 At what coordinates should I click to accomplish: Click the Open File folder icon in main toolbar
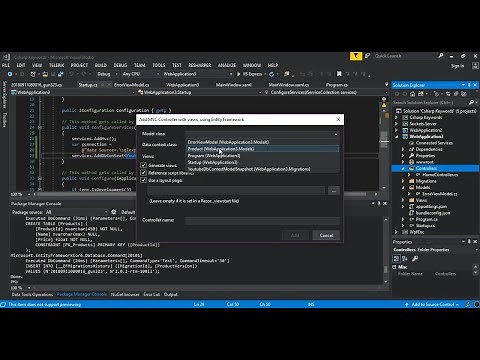point(45,74)
